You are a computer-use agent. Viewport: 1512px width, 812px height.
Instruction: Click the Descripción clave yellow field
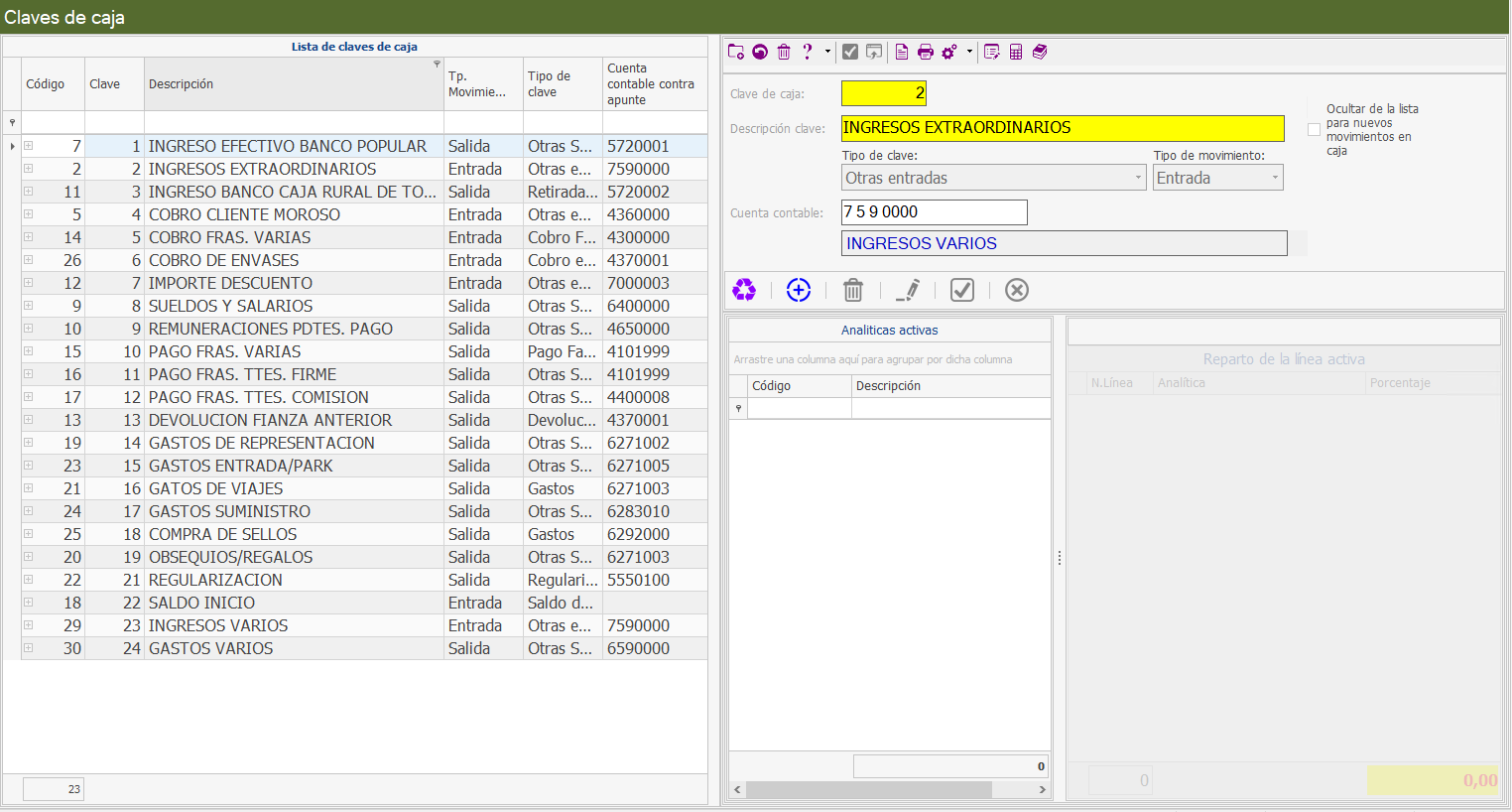coord(1063,128)
